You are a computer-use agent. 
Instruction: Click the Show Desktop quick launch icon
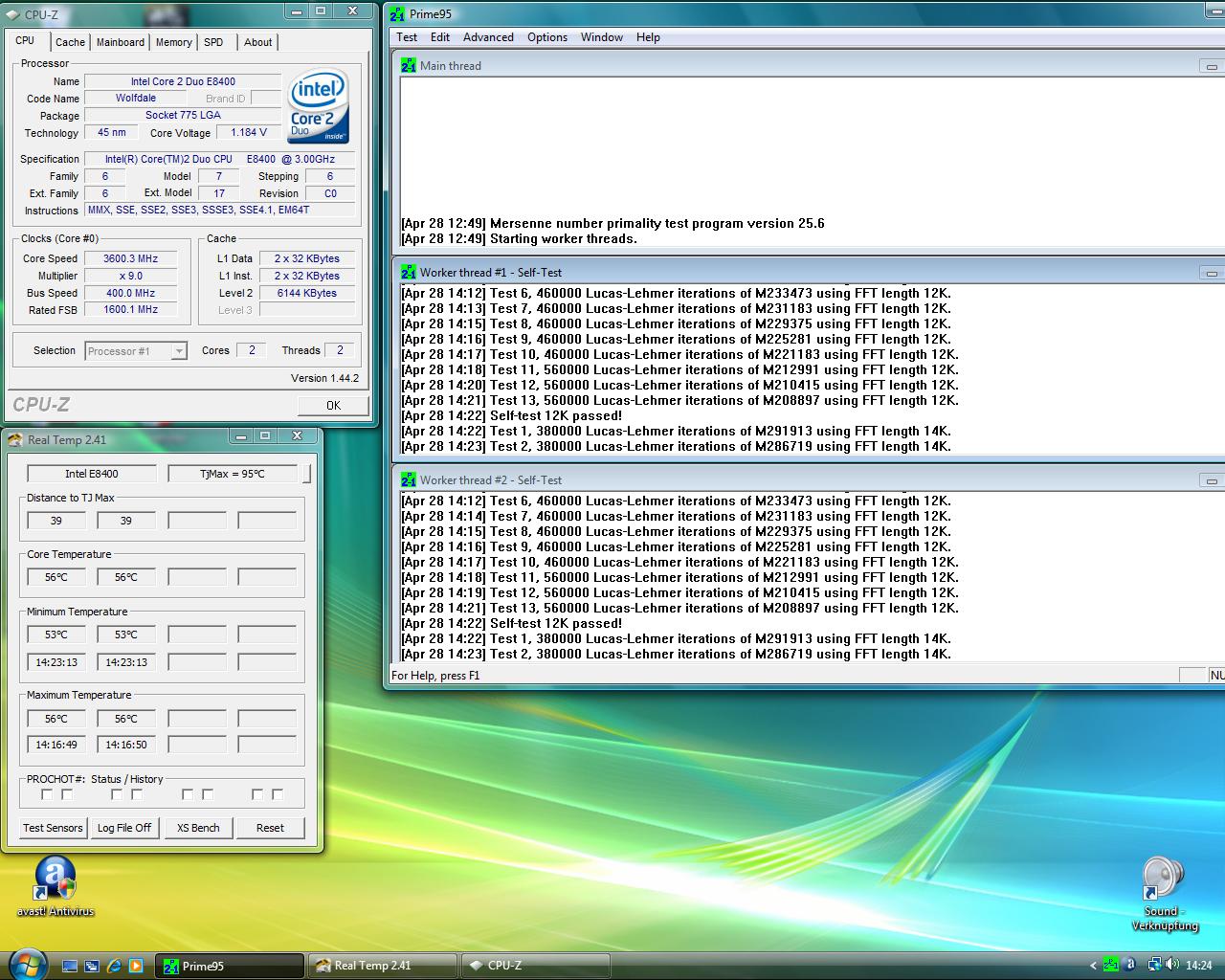tap(70, 966)
